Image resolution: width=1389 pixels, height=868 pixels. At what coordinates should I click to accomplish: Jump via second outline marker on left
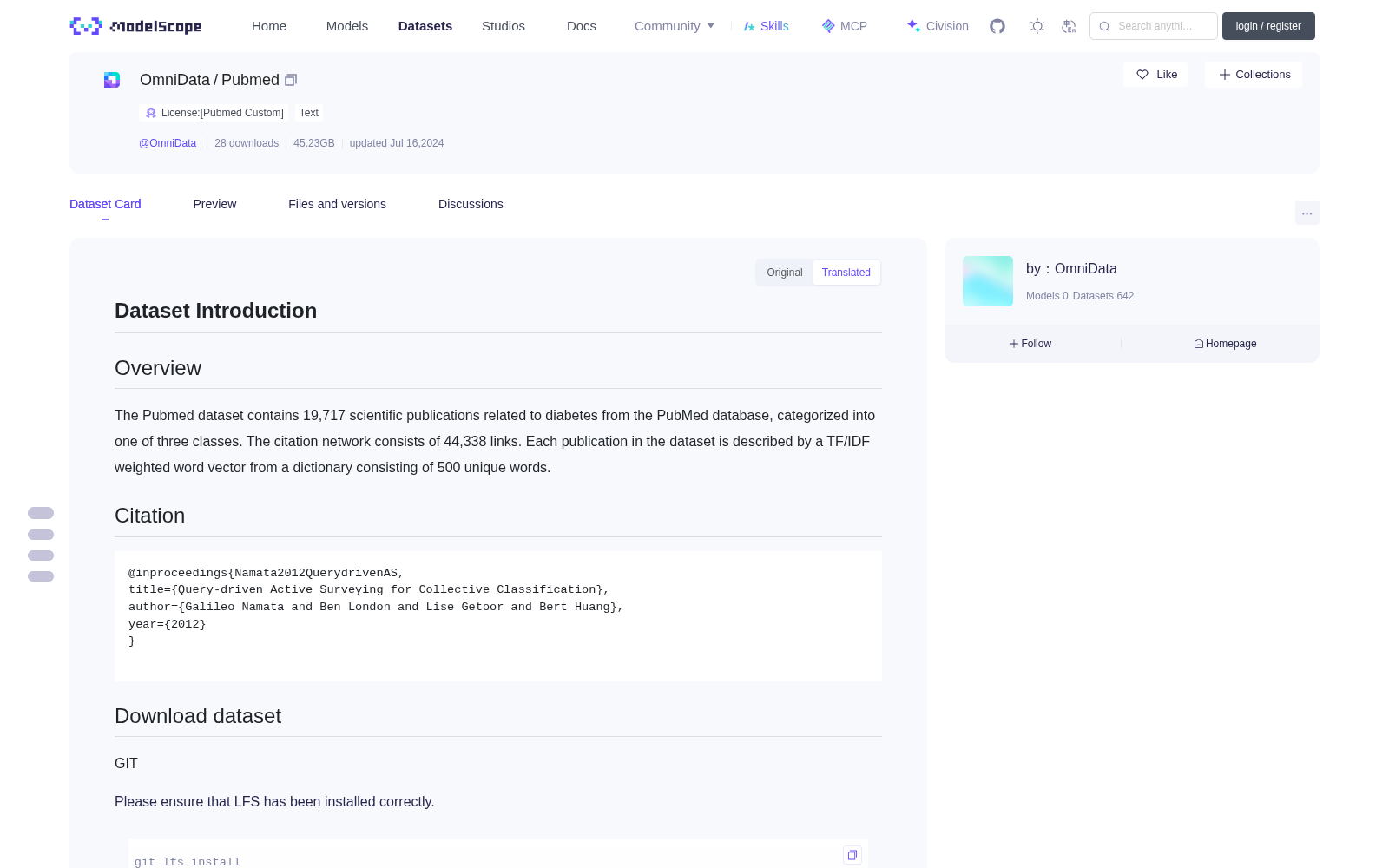click(41, 535)
